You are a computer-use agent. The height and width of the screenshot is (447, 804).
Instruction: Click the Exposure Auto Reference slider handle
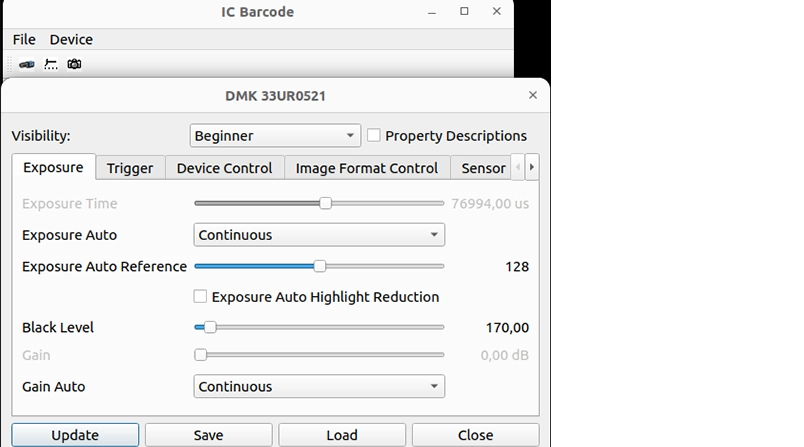320,266
